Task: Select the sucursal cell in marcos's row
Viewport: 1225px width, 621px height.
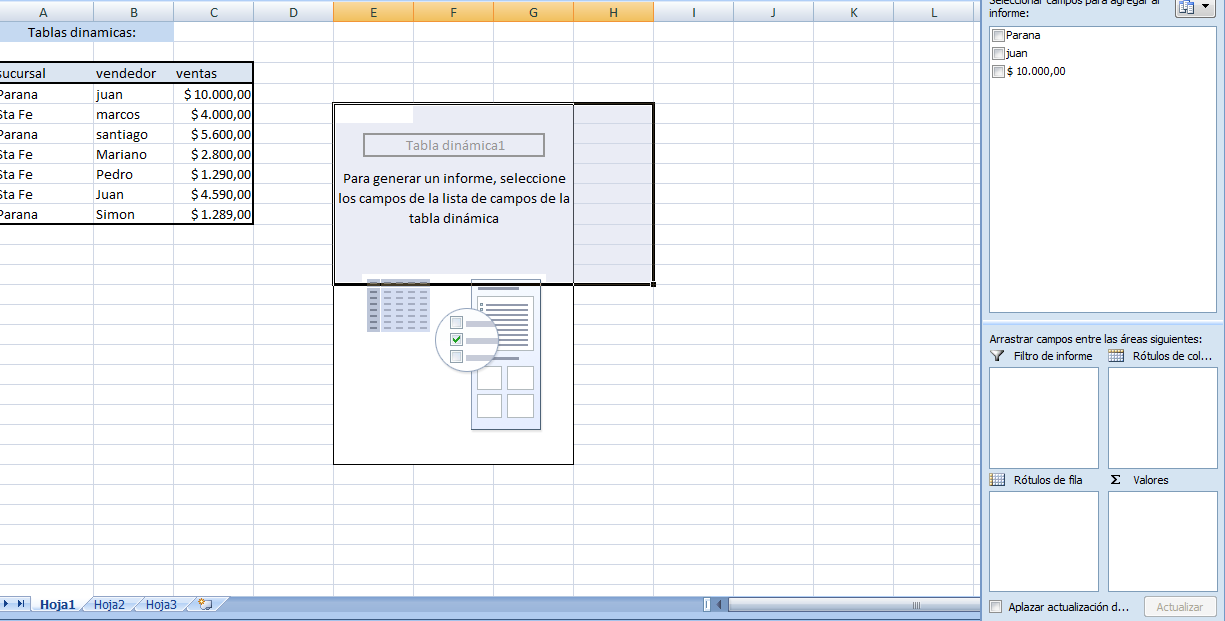Action: click(46, 114)
